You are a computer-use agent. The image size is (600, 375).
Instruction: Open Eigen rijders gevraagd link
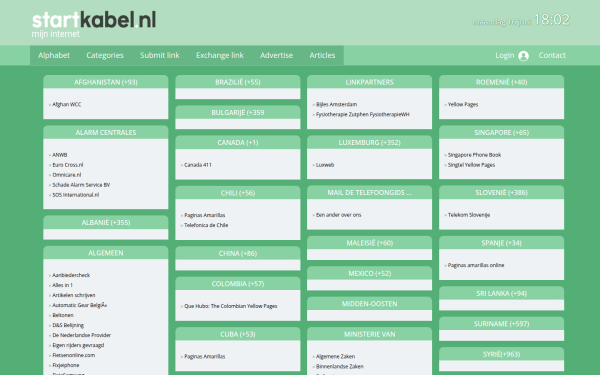[x=78, y=345]
